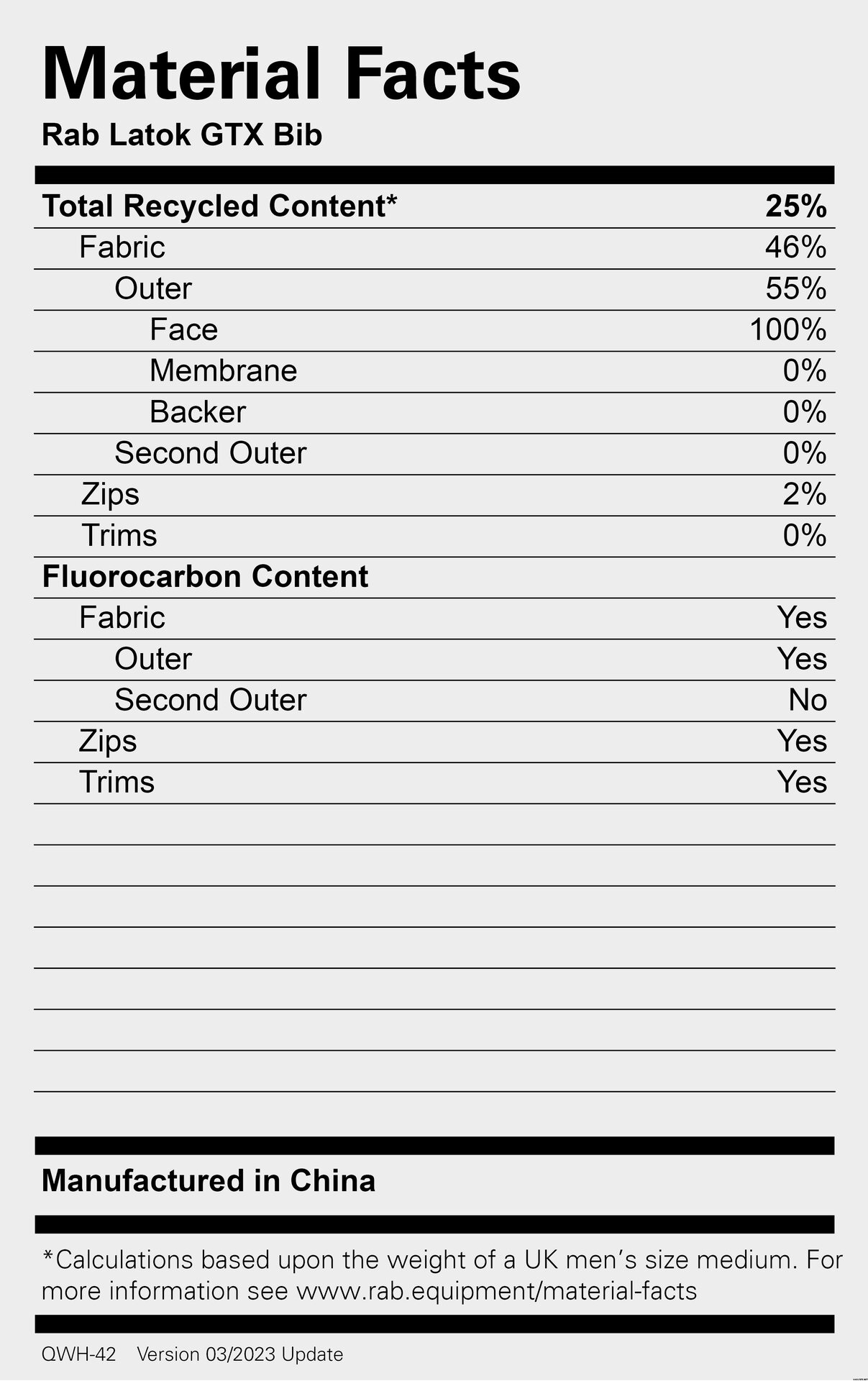The height and width of the screenshot is (1381, 868).
Task: Click the Trims Yes value under Fluorocarbon
Action: click(802, 783)
